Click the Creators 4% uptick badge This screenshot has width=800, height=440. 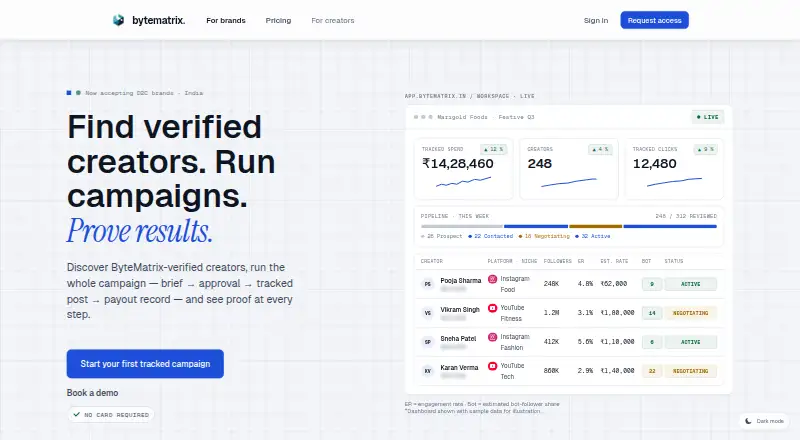point(599,149)
